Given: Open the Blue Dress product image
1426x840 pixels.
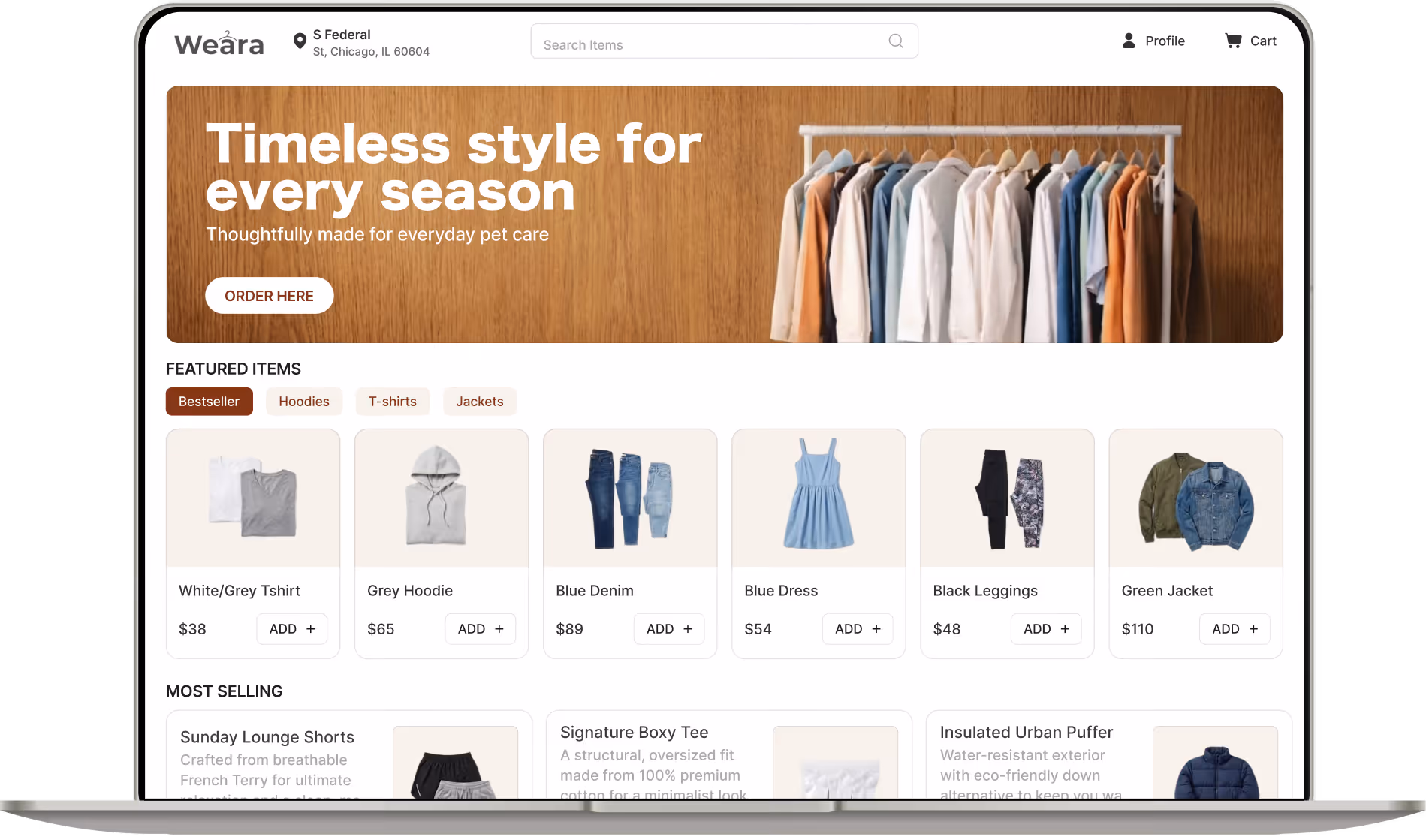Looking at the screenshot, I should (819, 498).
